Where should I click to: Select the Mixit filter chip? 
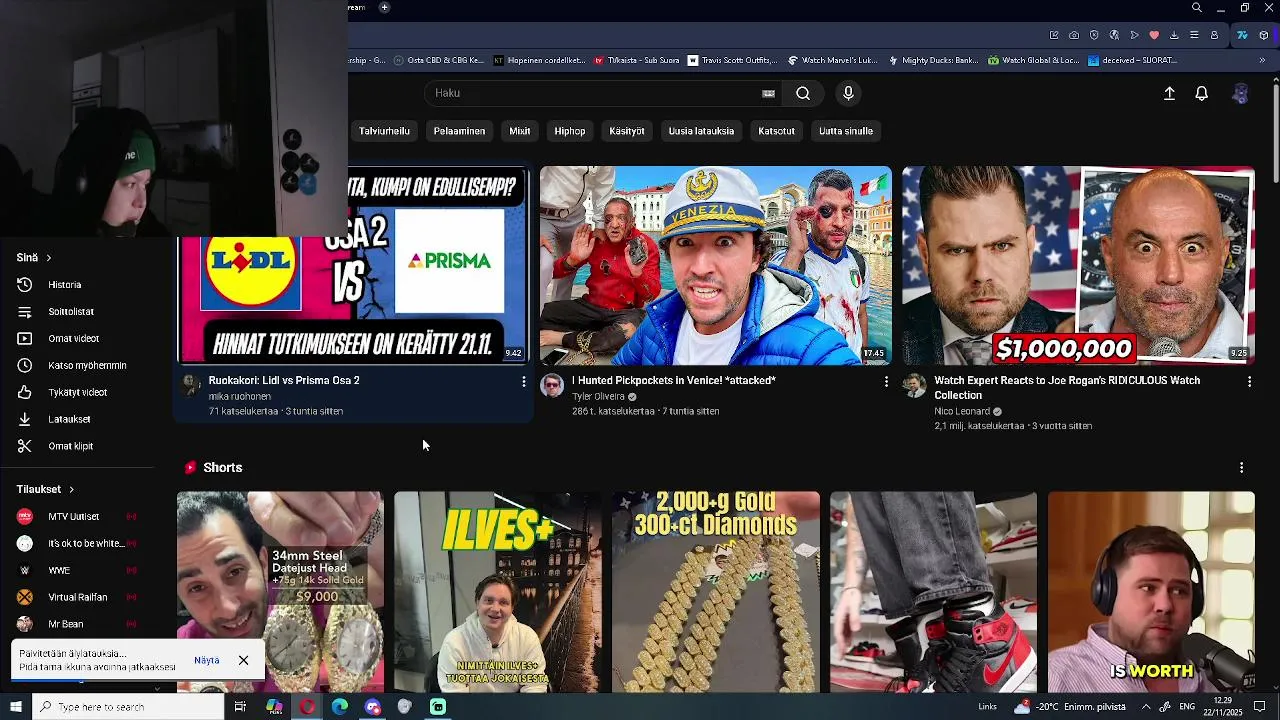tap(520, 131)
